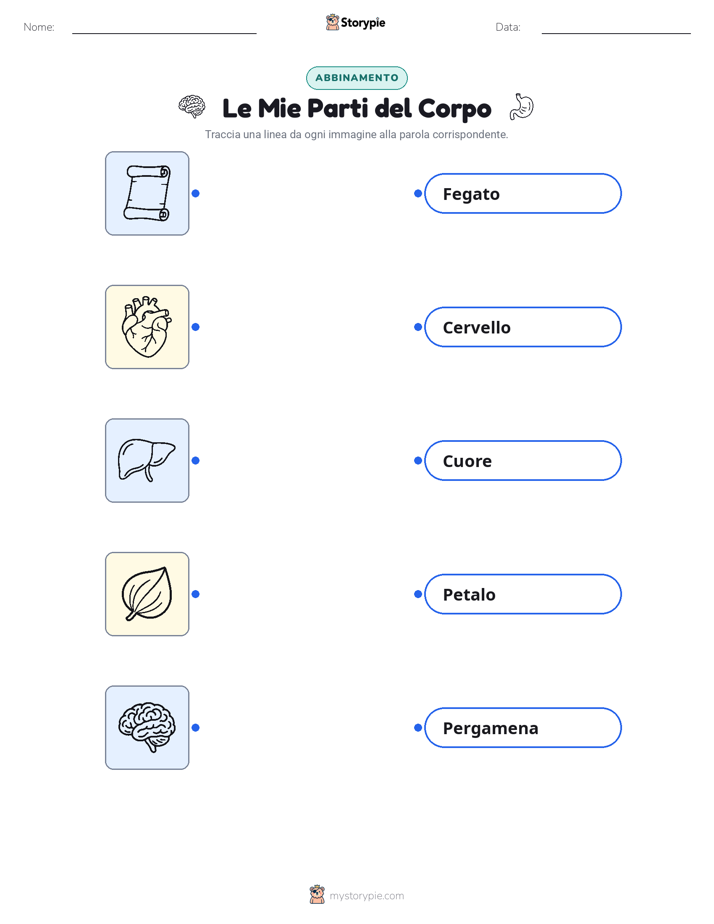Click the scroll parchment picture

coord(147,193)
